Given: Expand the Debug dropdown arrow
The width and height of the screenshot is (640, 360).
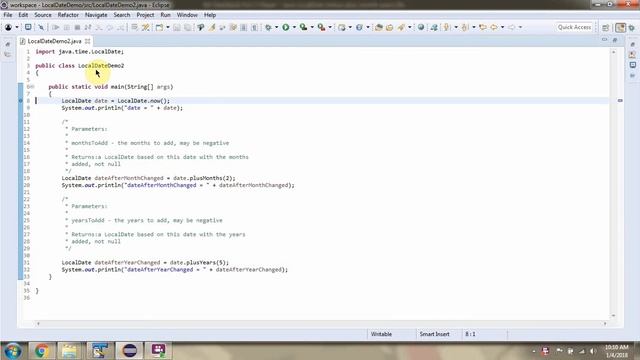Looking at the screenshot, I should tap(276, 27).
